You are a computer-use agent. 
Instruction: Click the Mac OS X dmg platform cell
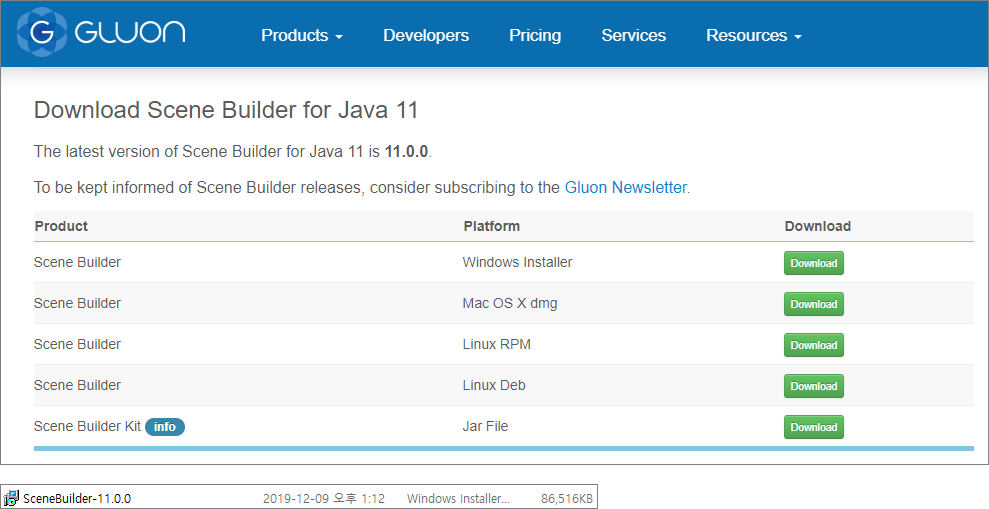pos(510,303)
